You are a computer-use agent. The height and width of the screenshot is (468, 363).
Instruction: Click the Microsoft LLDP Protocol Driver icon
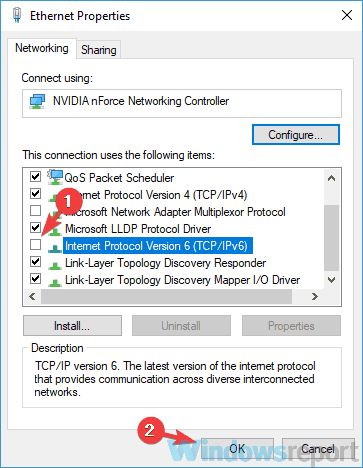point(55,230)
